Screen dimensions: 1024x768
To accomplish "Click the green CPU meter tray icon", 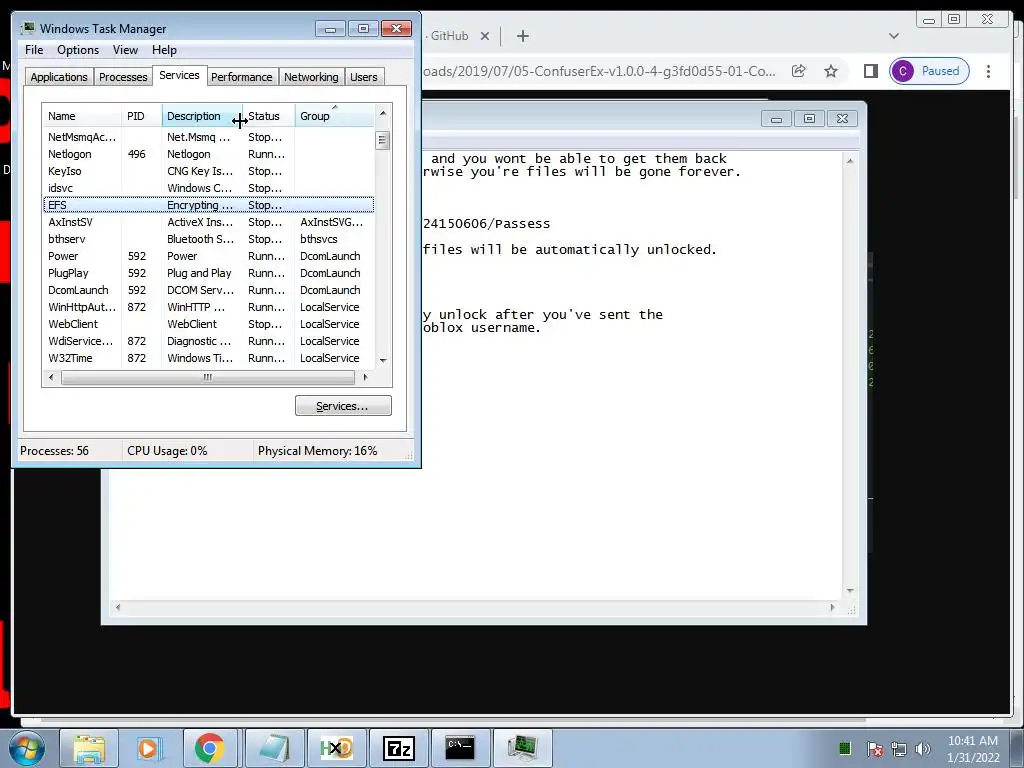I will pos(844,748).
